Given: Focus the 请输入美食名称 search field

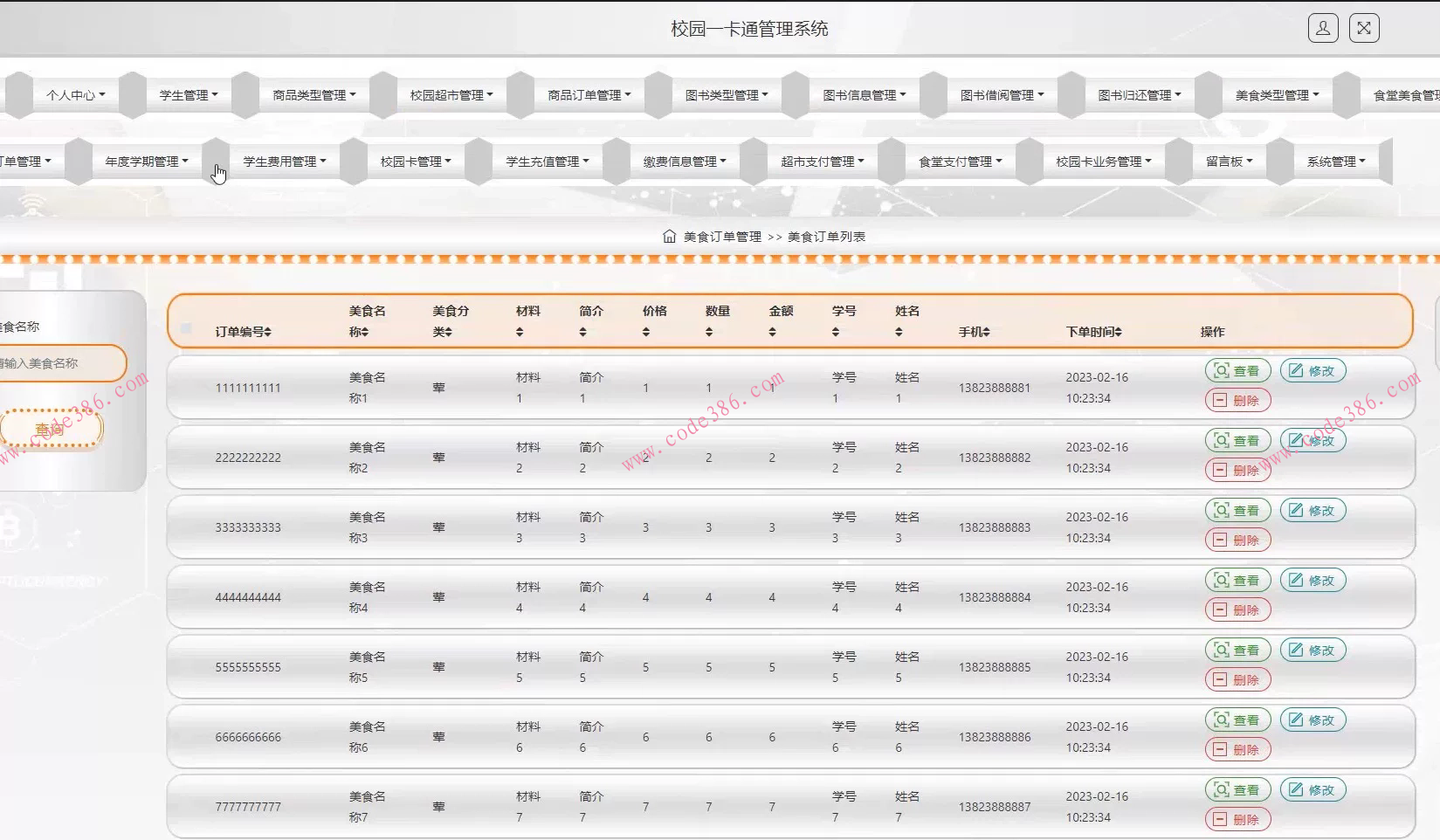Looking at the screenshot, I should tap(61, 363).
